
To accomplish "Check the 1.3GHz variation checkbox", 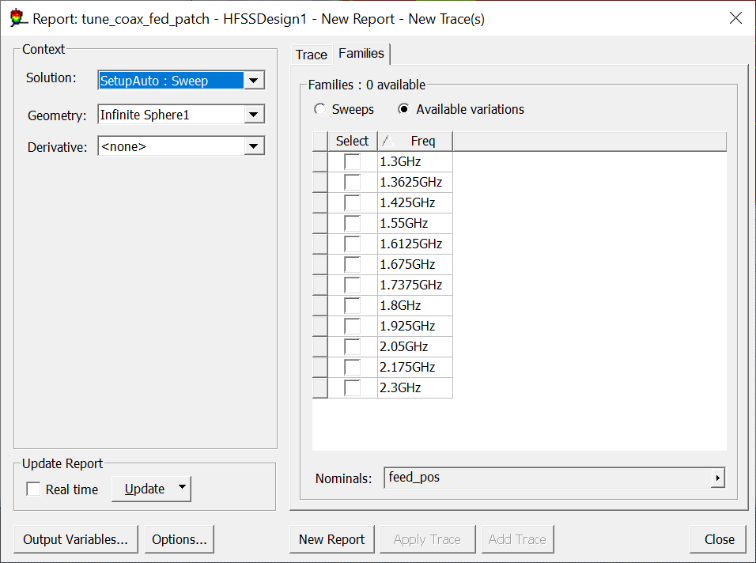I will coord(352,161).
